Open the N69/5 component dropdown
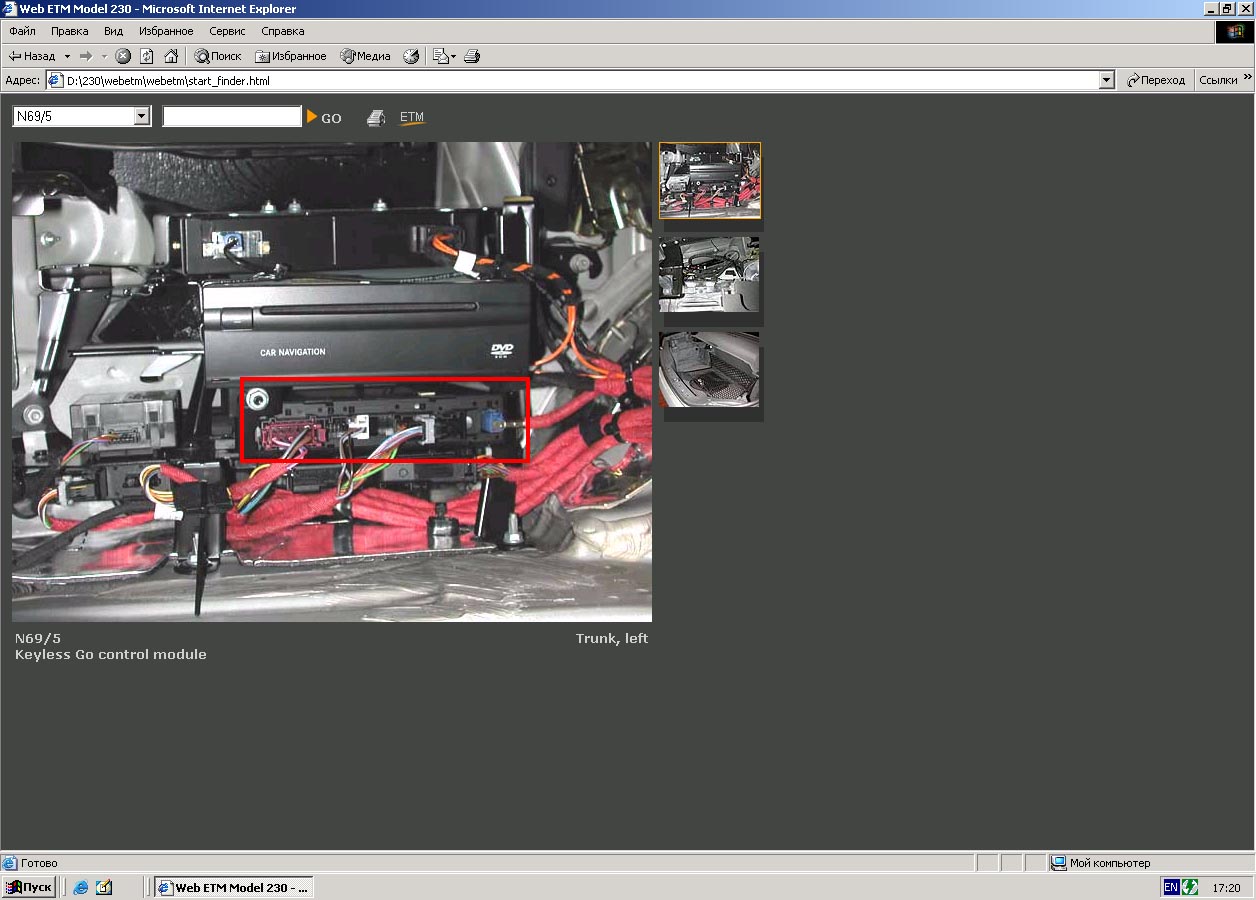Screen dimensions: 1256x900 (x=141, y=117)
